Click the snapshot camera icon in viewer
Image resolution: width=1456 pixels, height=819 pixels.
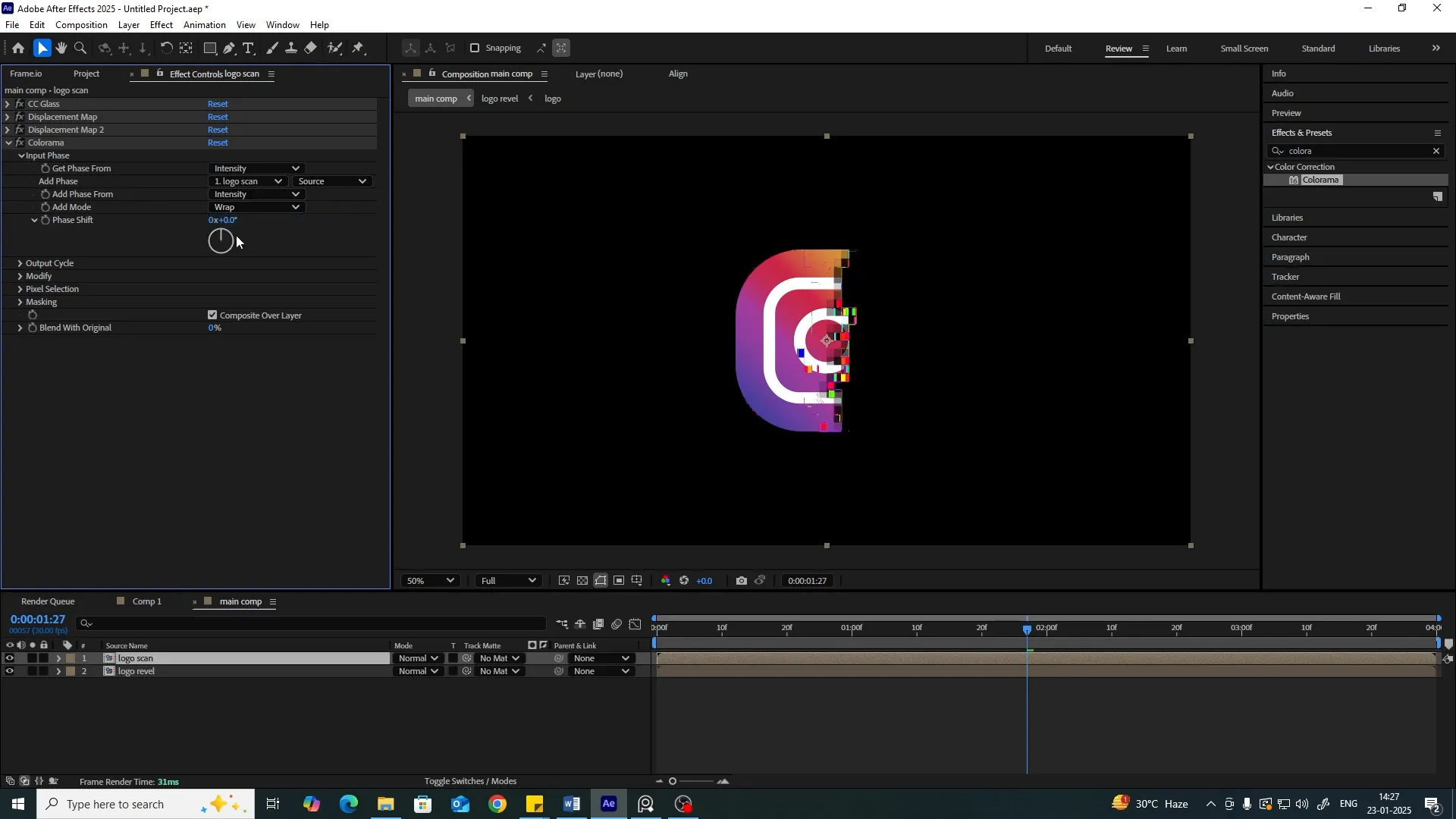click(742, 581)
